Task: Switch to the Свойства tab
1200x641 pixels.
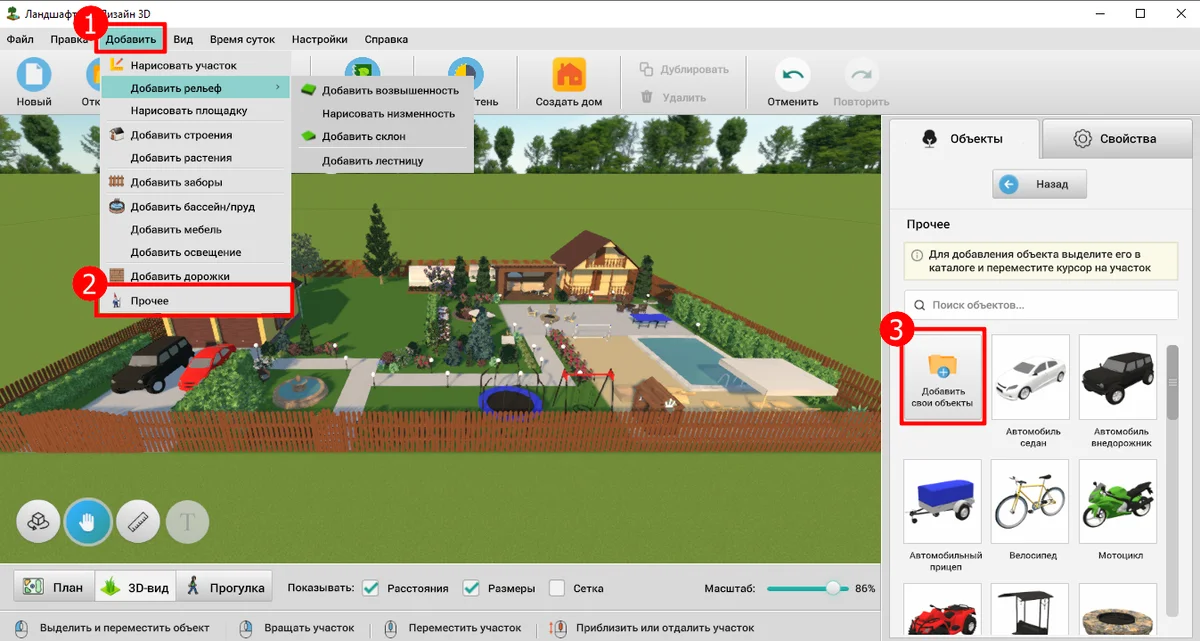Action: (x=1114, y=139)
